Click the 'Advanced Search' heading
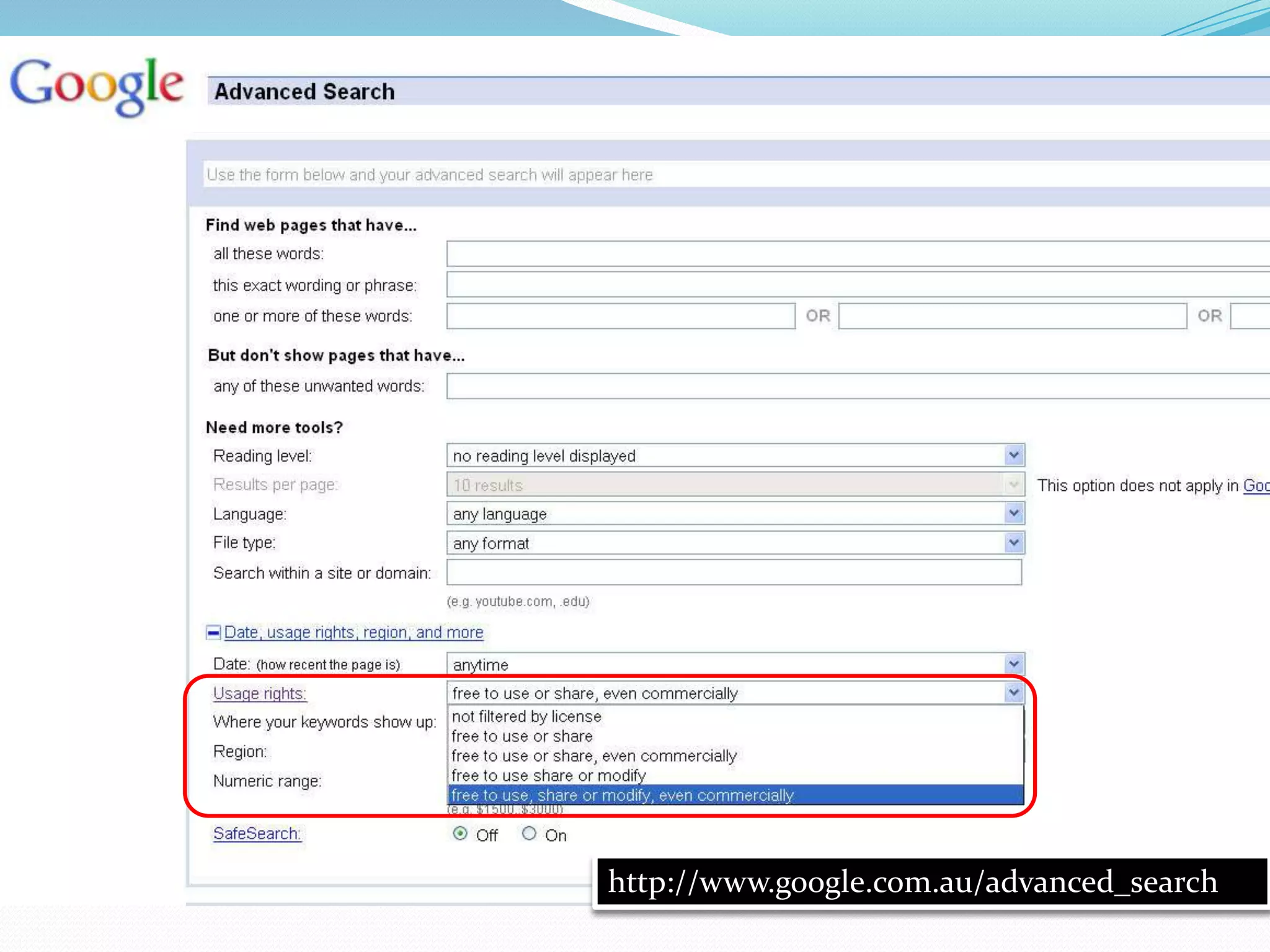Screen dimensions: 1270x952 coord(304,92)
